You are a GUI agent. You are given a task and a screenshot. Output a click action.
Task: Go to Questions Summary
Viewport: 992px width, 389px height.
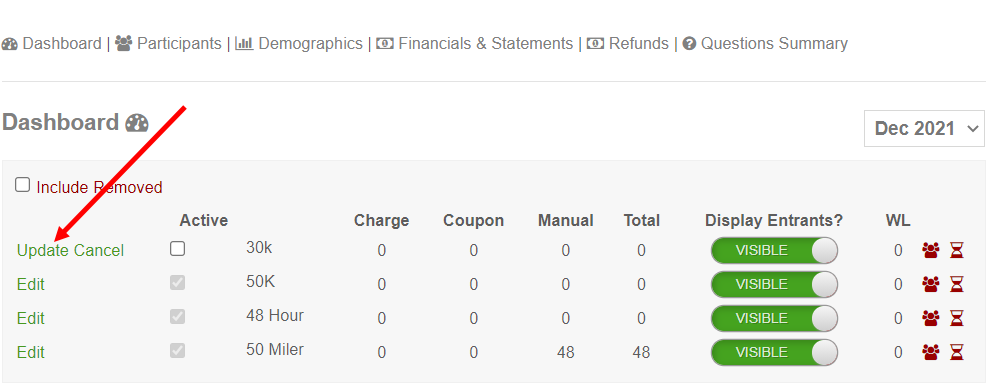tap(765, 44)
